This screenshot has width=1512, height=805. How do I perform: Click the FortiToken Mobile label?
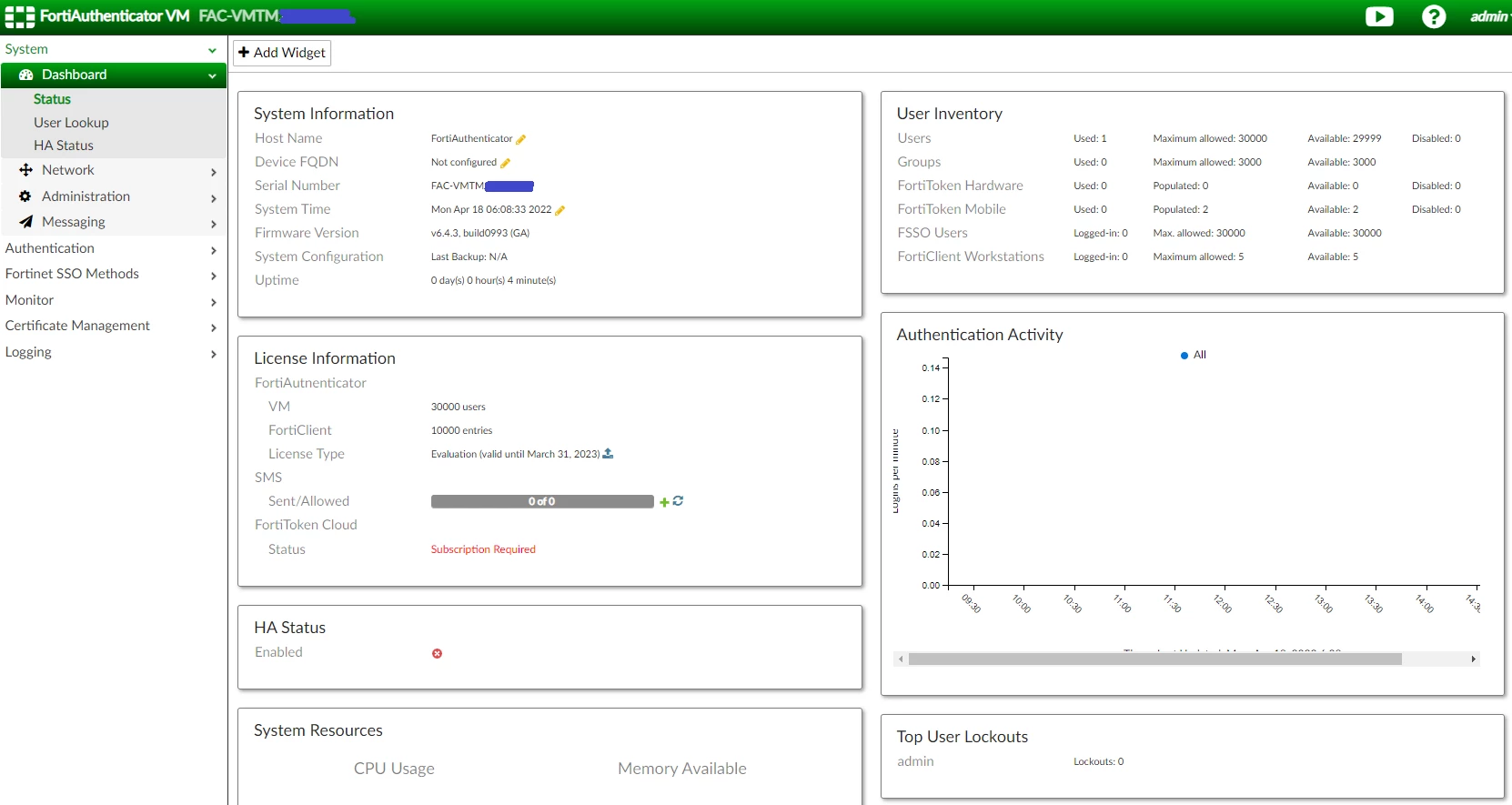point(952,209)
